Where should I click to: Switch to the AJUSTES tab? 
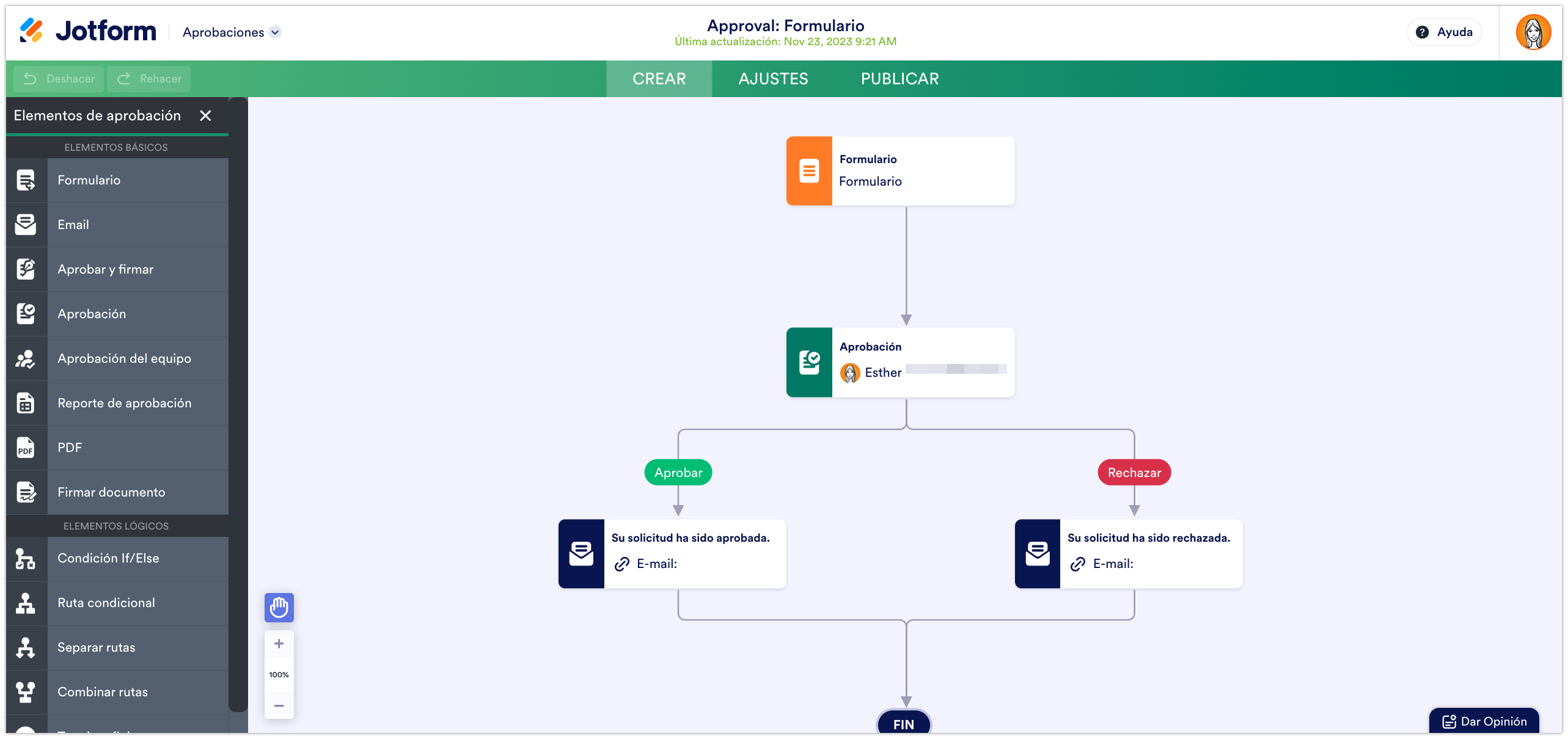pos(773,79)
